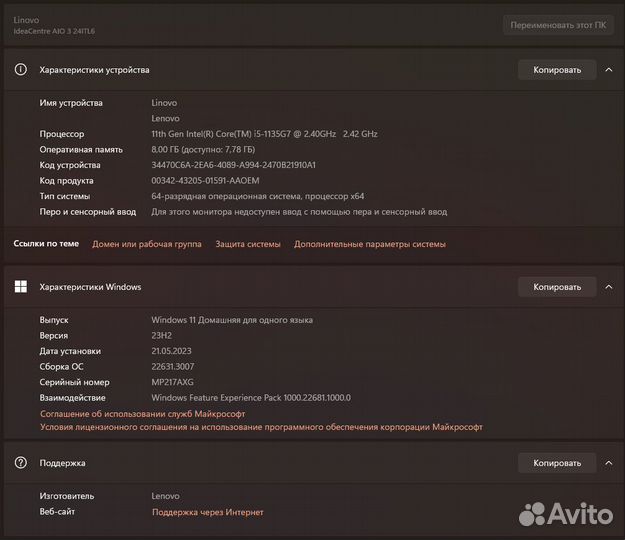Click the Изготовитель label
The height and width of the screenshot is (540, 625).
pyautogui.click(x=67, y=496)
